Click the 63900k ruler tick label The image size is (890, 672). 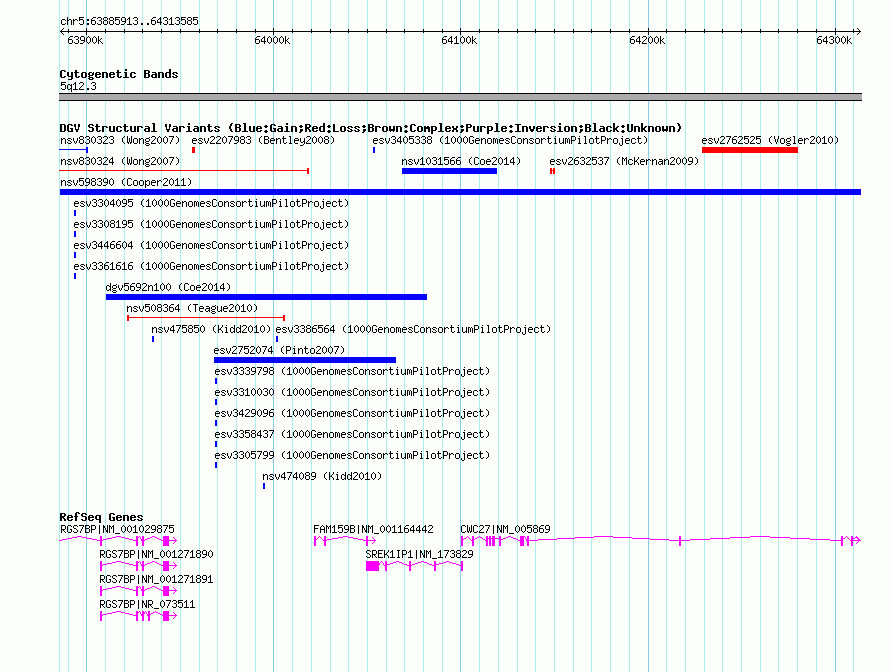point(85,40)
